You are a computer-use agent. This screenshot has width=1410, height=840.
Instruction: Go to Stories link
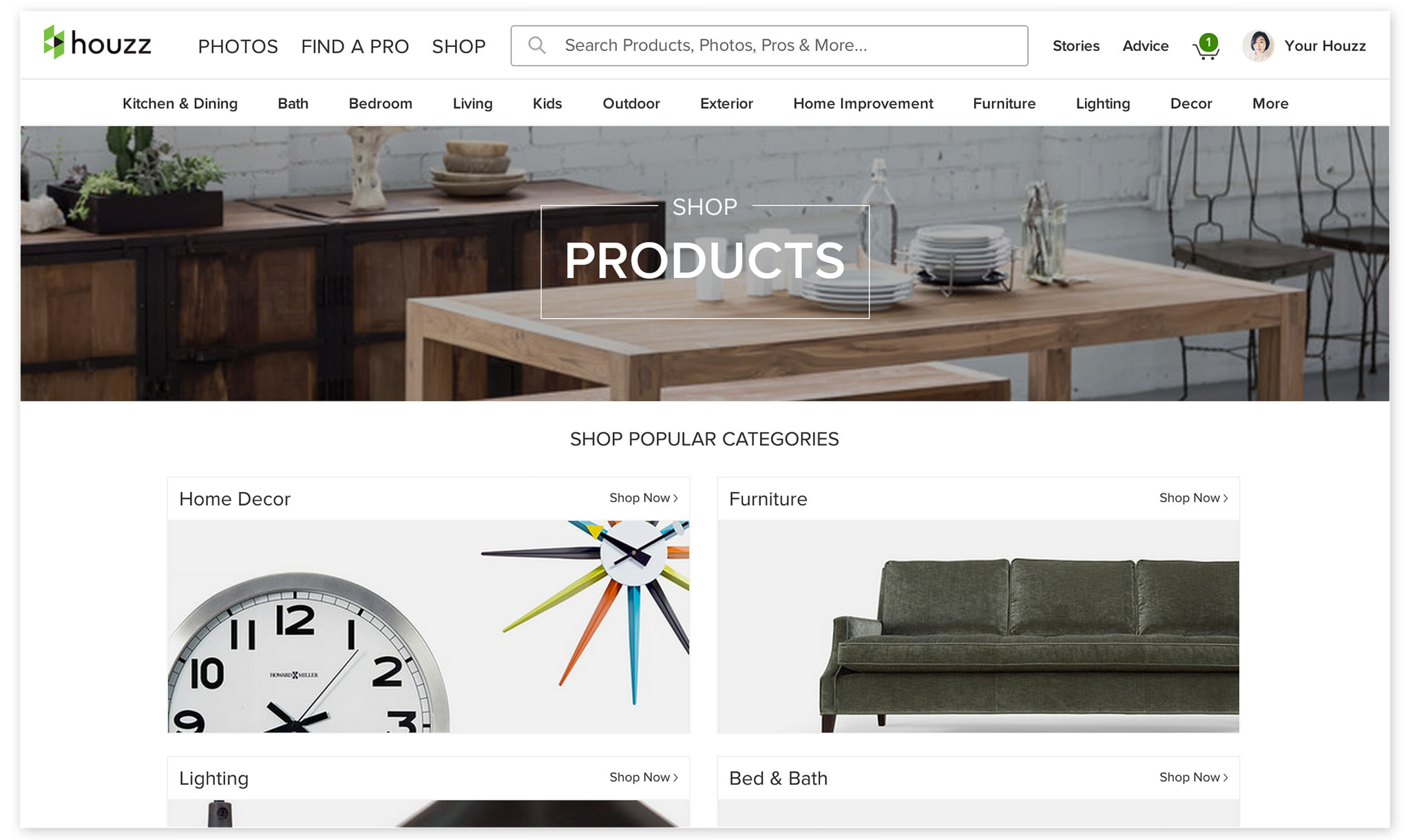(x=1076, y=45)
